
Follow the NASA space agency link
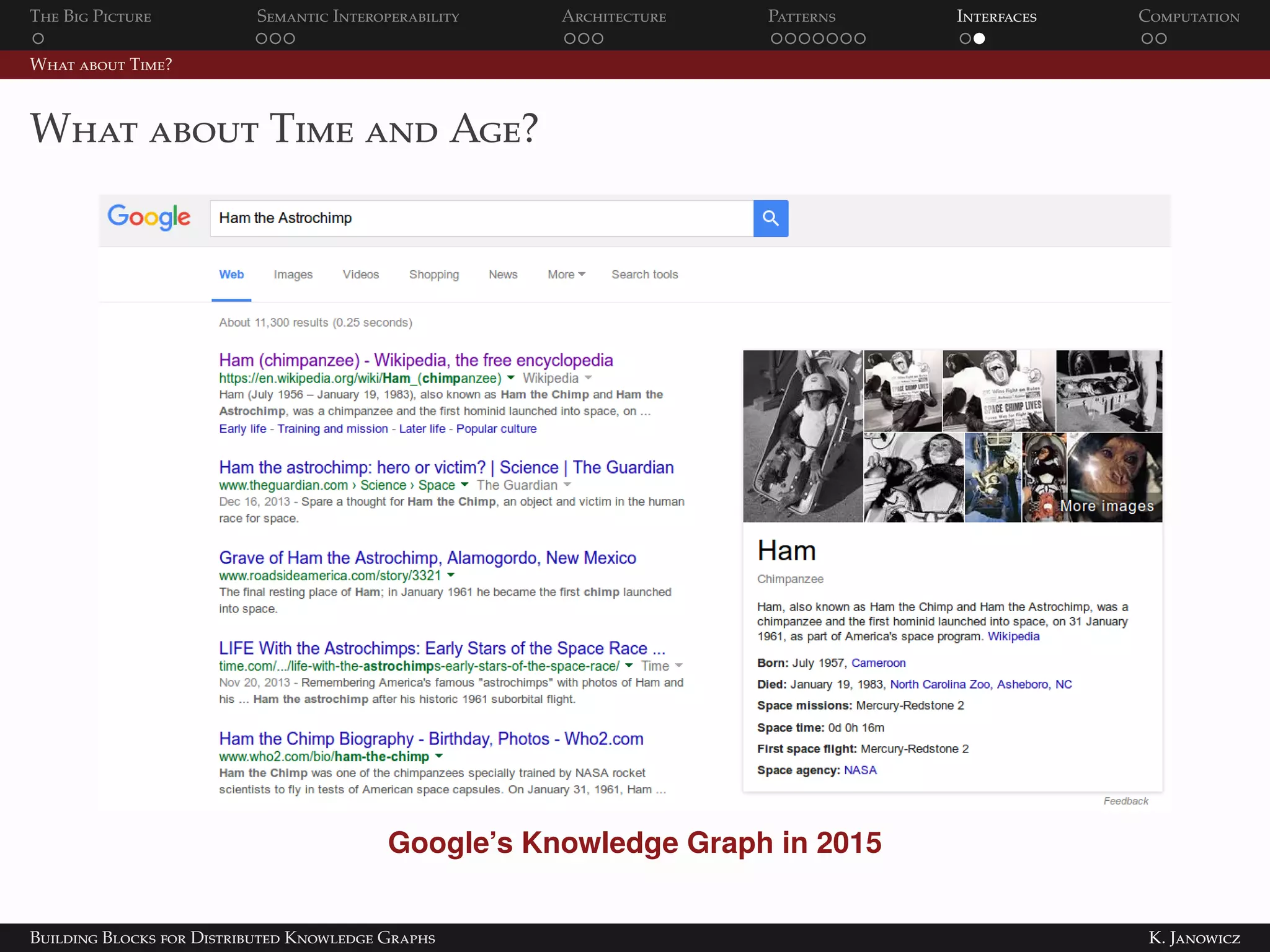tap(860, 770)
